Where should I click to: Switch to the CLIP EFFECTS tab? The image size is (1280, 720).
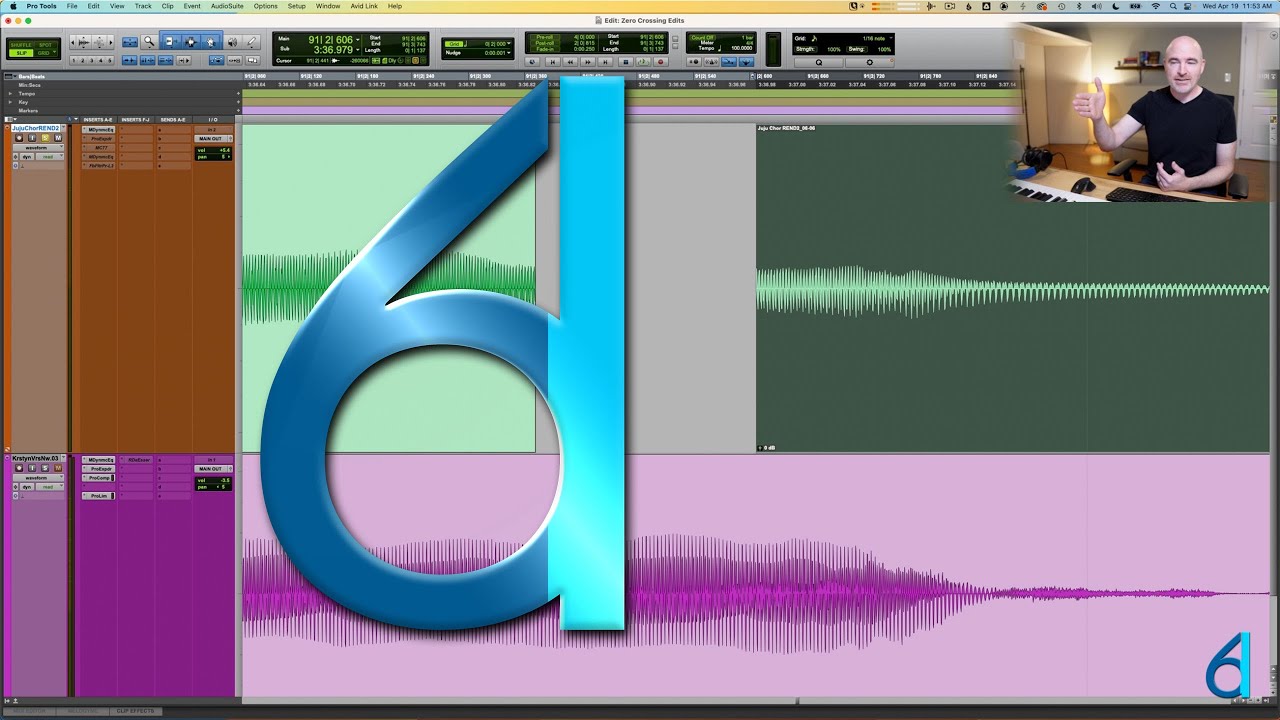[135, 711]
